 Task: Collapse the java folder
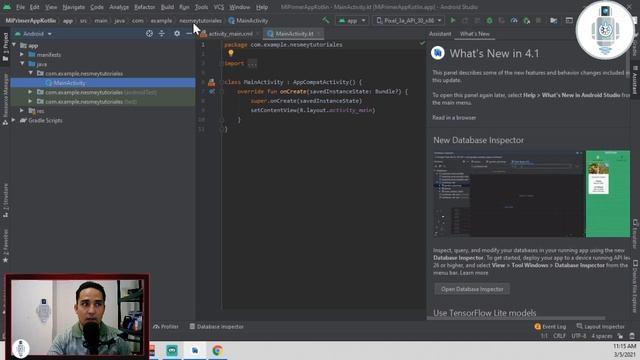point(22,64)
